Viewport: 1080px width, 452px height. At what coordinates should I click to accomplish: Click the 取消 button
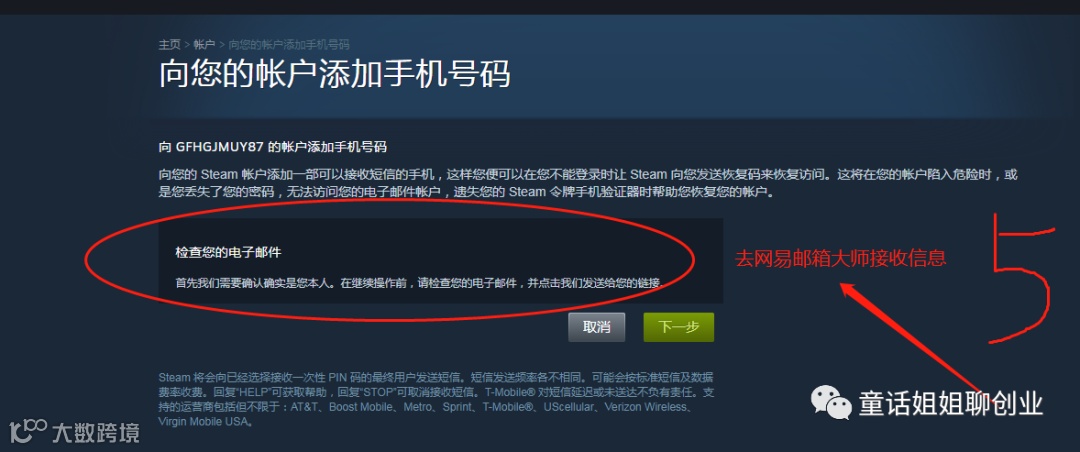(596, 327)
